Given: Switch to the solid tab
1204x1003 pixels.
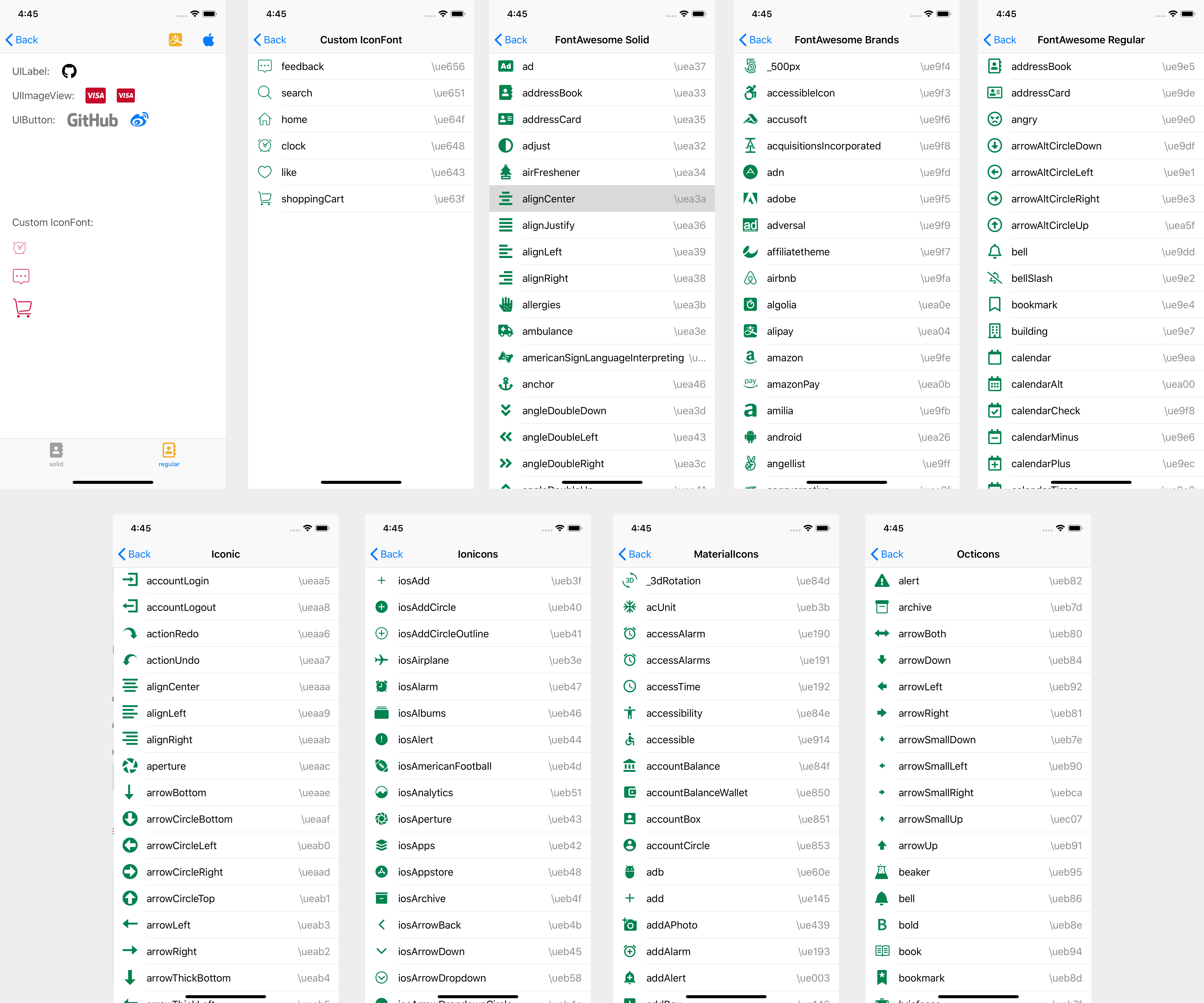Looking at the screenshot, I should tap(56, 454).
